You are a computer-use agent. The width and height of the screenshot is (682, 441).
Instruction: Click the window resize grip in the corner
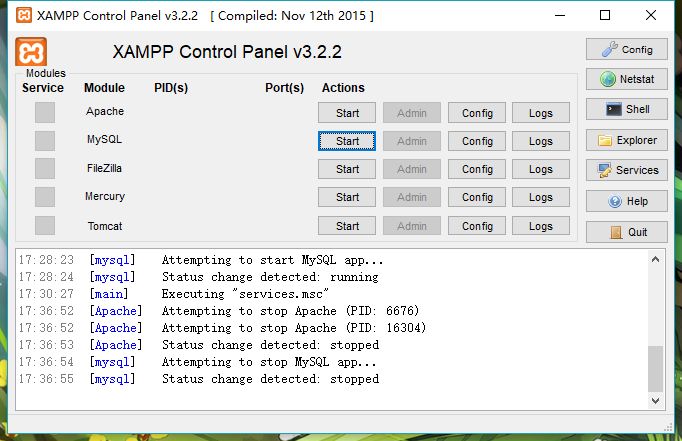click(669, 428)
